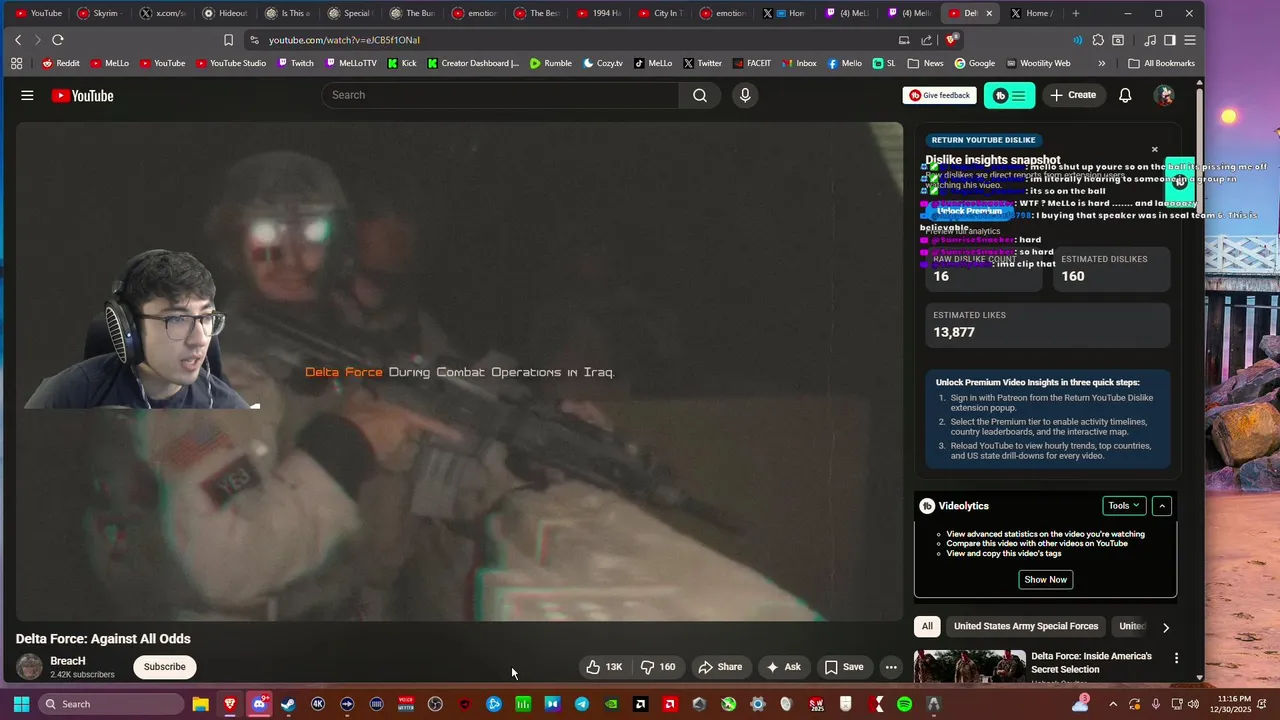Switch to the 1994 Ha tab

point(598,13)
